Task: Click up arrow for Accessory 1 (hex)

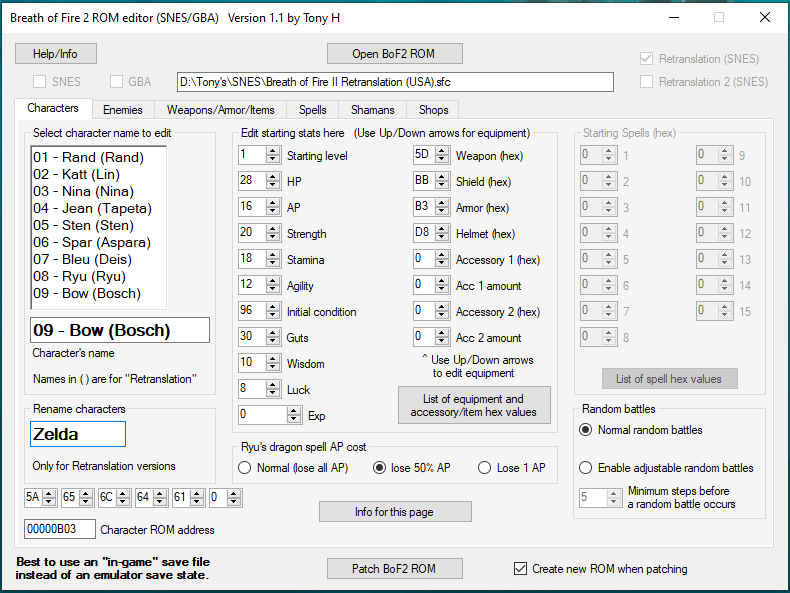Action: click(x=442, y=255)
